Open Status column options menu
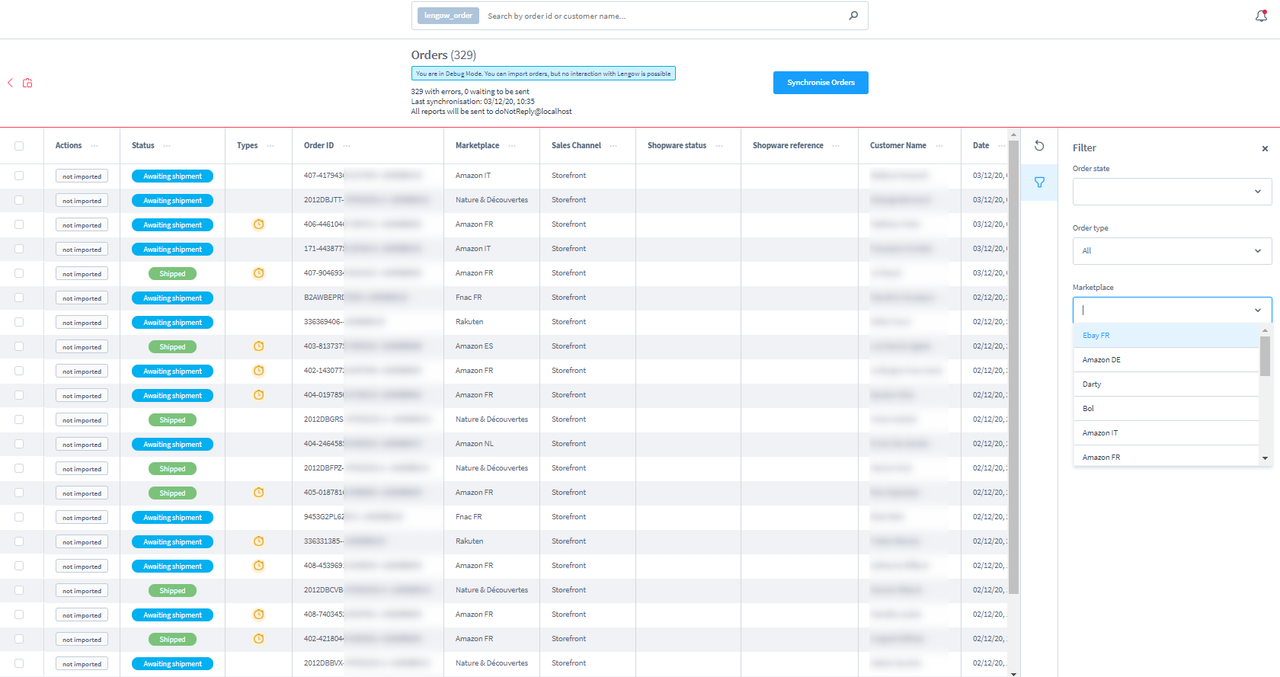This screenshot has width=1280, height=677. click(x=167, y=146)
